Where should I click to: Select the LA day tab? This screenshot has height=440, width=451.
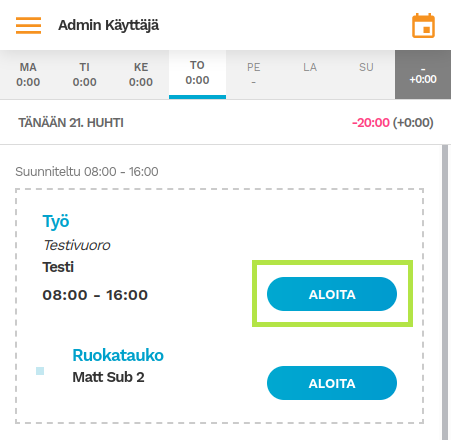pos(310,75)
